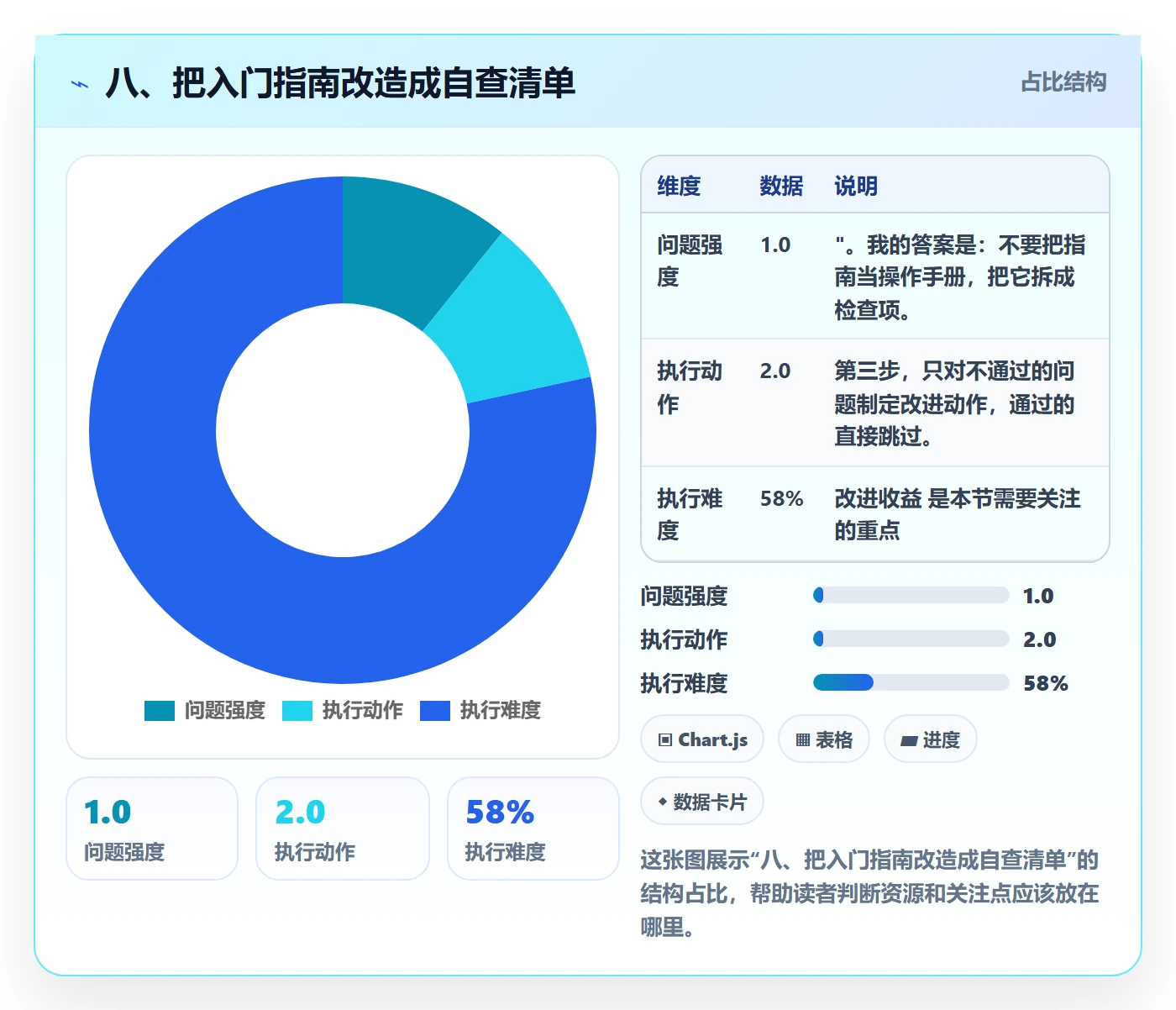Click the description starting 第三步，只对不通过的问题
This screenshot has width=1176, height=1010.
[x=954, y=403]
